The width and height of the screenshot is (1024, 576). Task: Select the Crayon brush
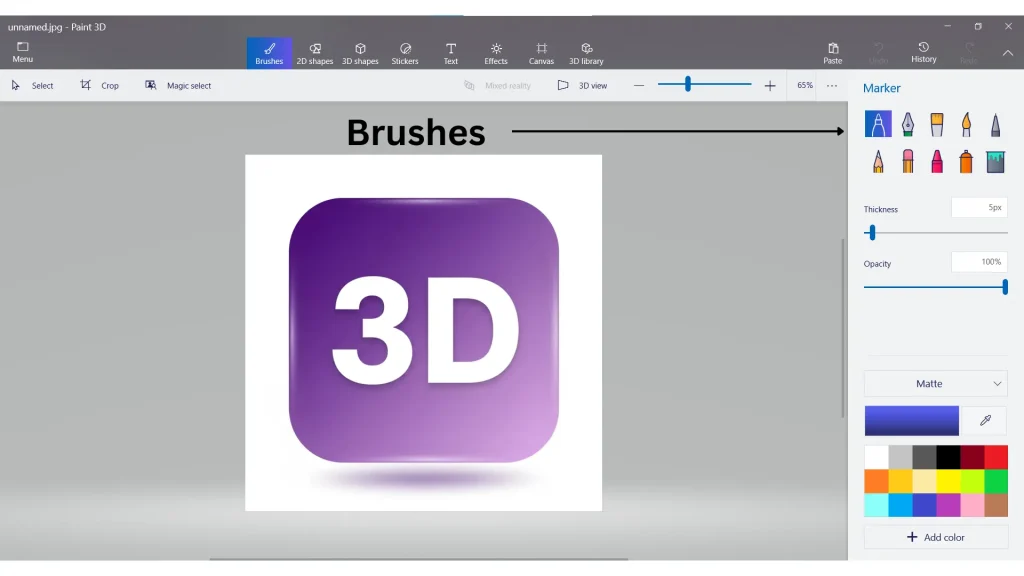937,160
